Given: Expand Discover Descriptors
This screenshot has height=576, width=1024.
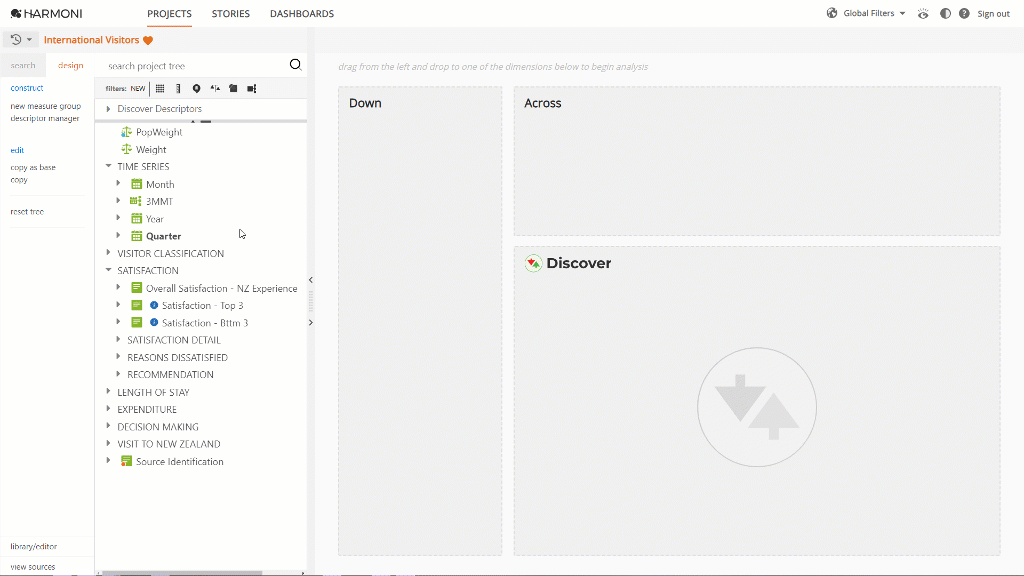Looking at the screenshot, I should click(x=108, y=109).
